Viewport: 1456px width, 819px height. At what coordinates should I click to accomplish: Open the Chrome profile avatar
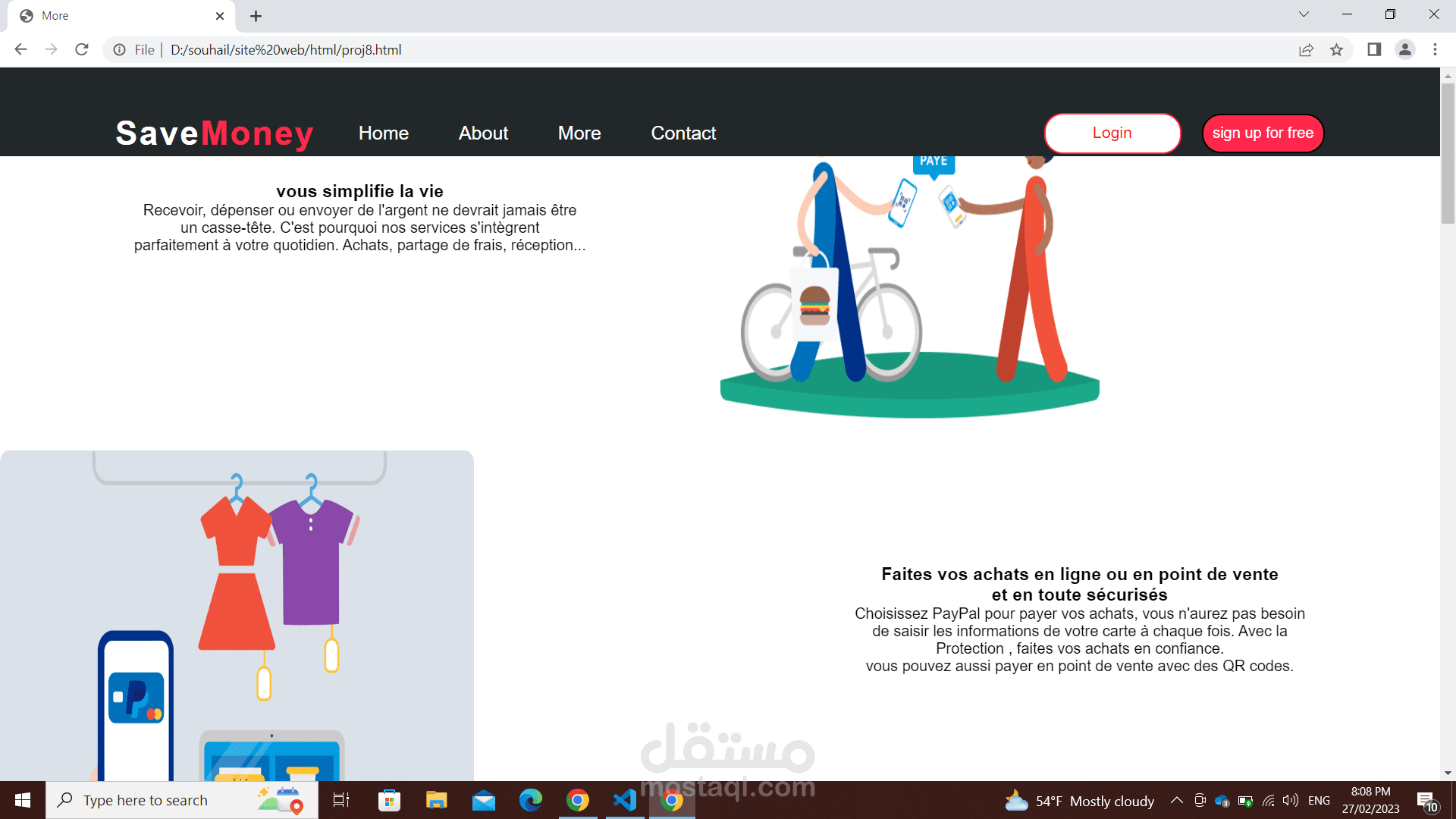pyautogui.click(x=1404, y=50)
